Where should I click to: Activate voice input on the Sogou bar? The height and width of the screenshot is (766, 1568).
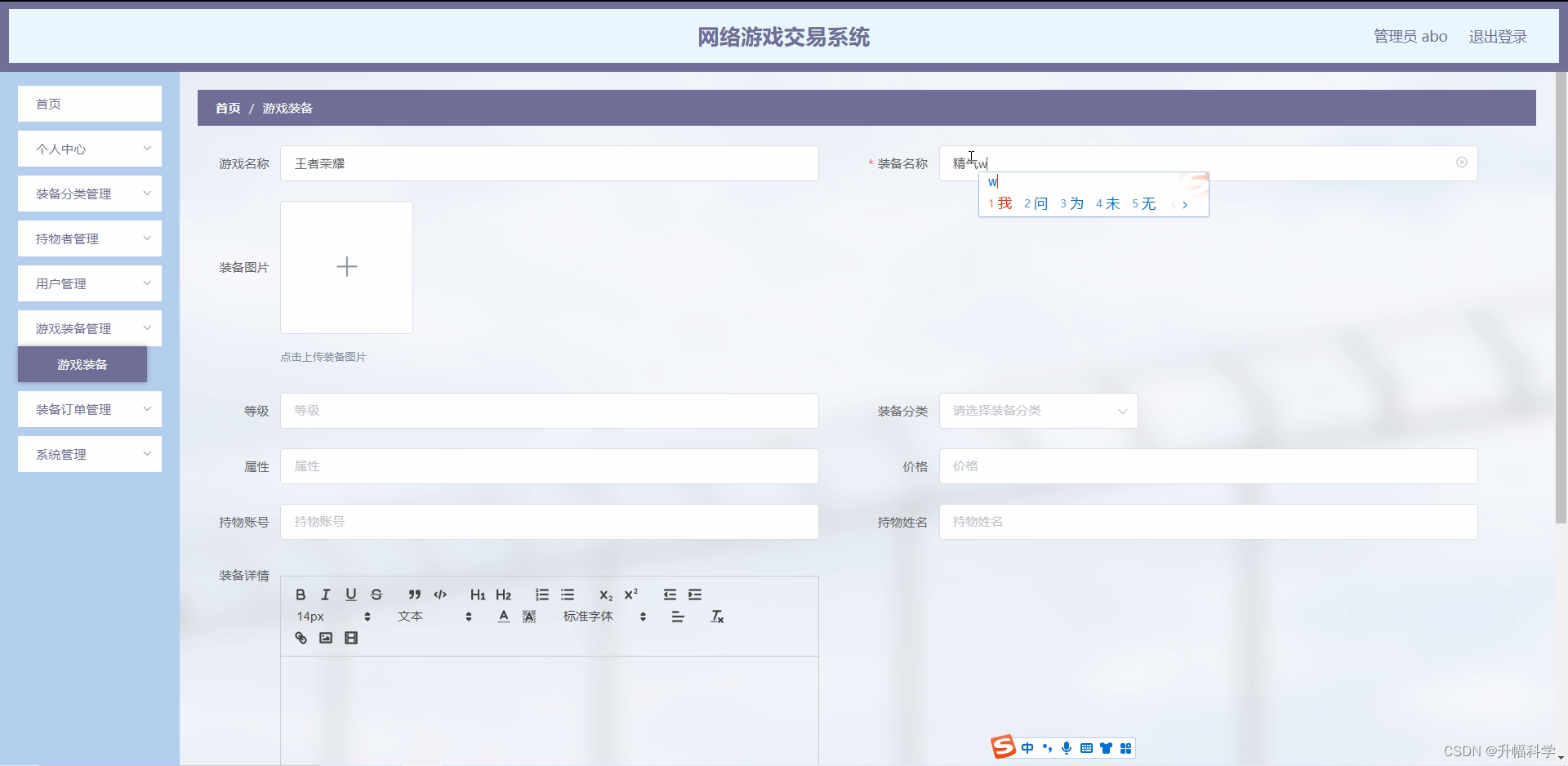pos(1067,747)
